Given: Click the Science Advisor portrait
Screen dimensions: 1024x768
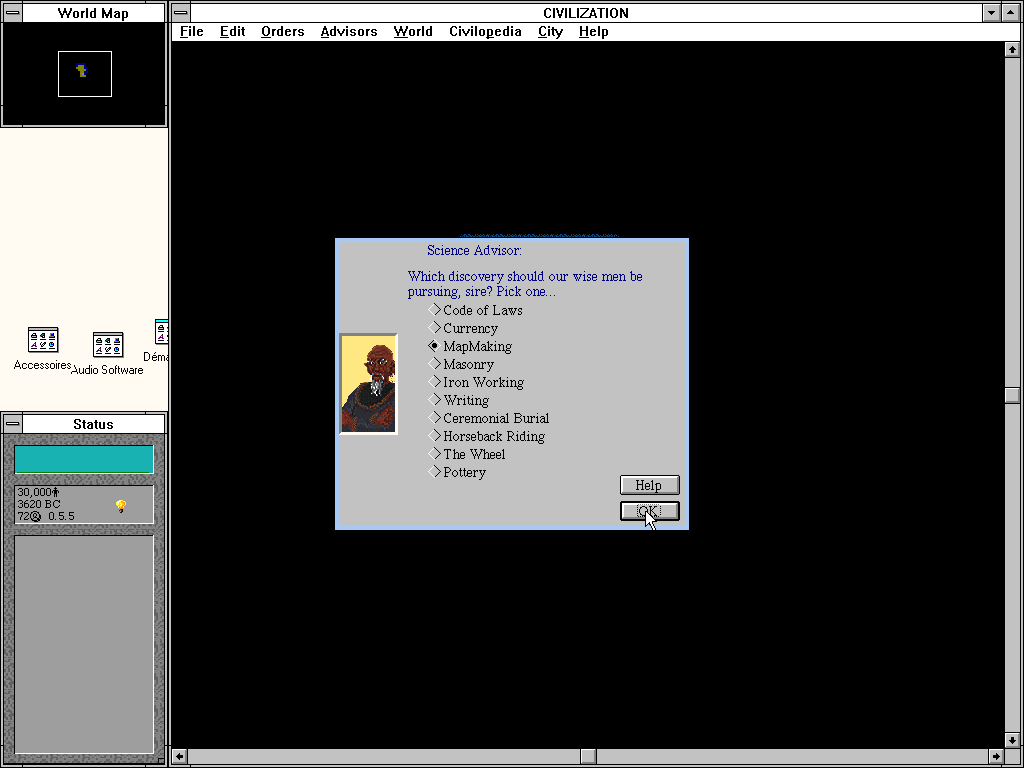Looking at the screenshot, I should [x=368, y=384].
